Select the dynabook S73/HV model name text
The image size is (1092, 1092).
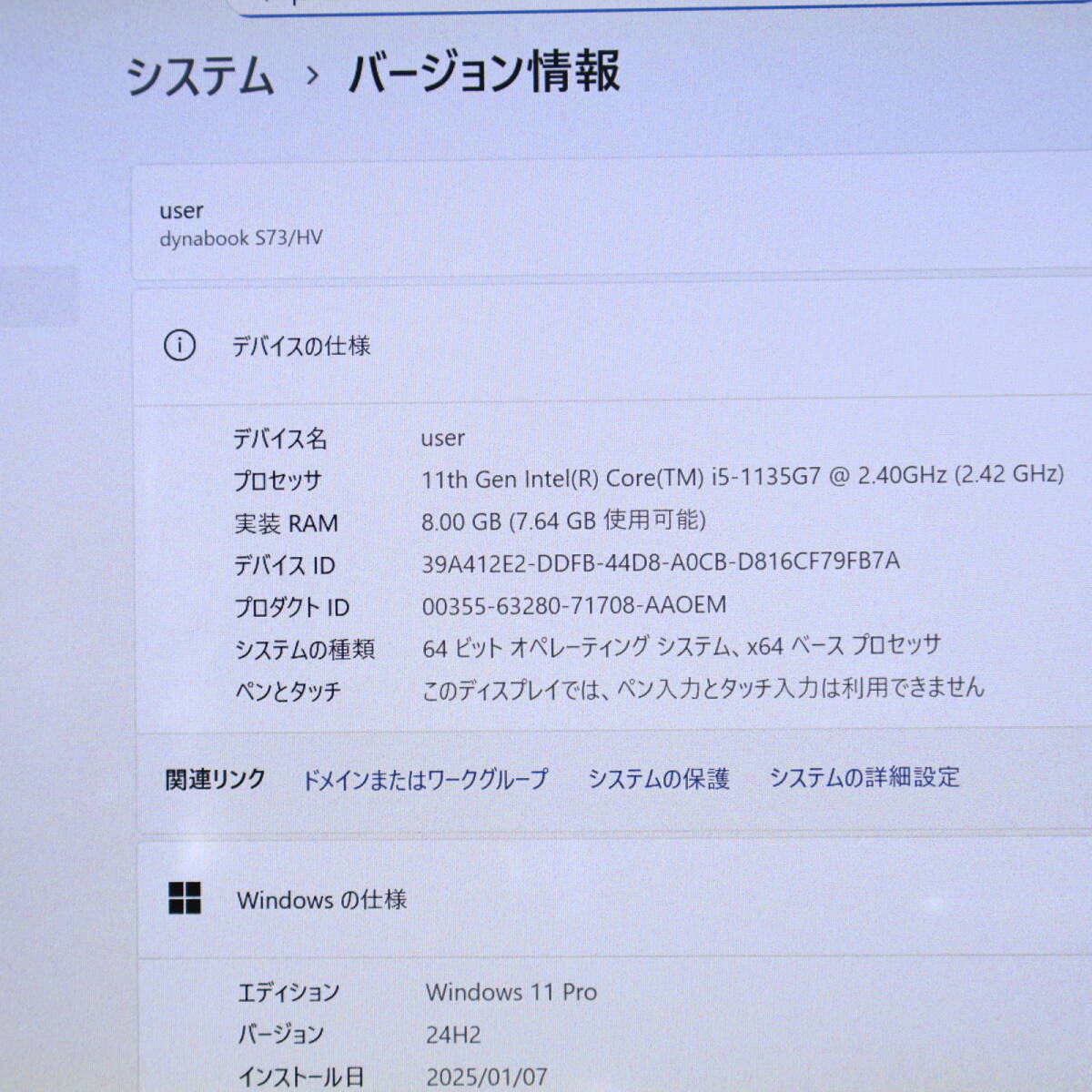click(x=241, y=238)
